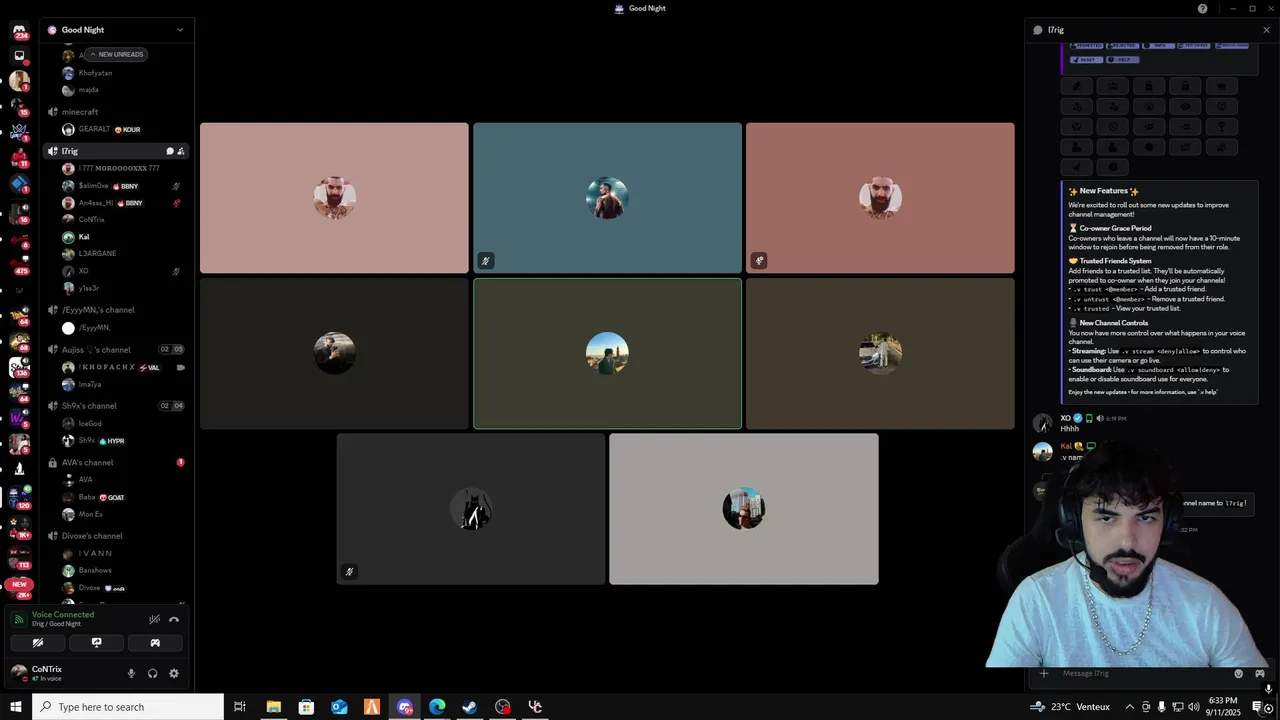Image resolution: width=1280 pixels, height=720 pixels.
Task: Open the Help icon in title bar
Action: click(1202, 8)
